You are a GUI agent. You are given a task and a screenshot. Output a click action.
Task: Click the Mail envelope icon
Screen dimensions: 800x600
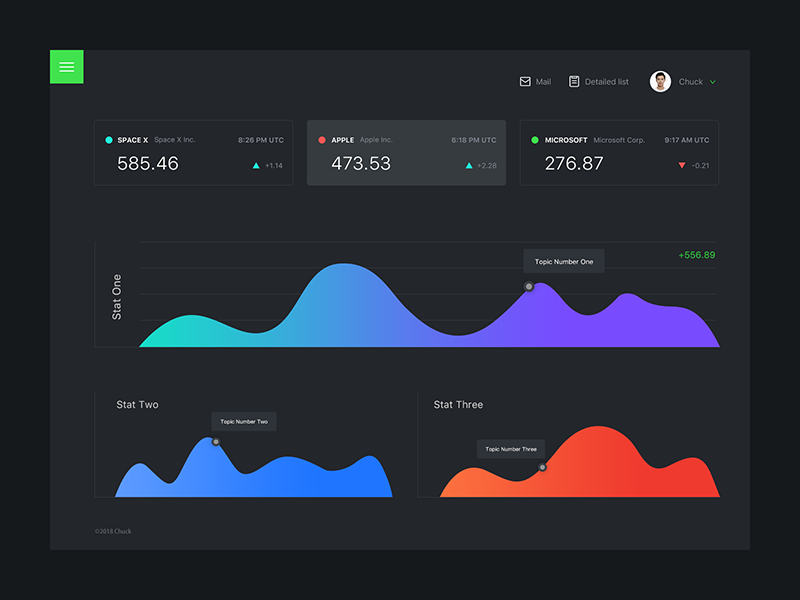coord(525,82)
